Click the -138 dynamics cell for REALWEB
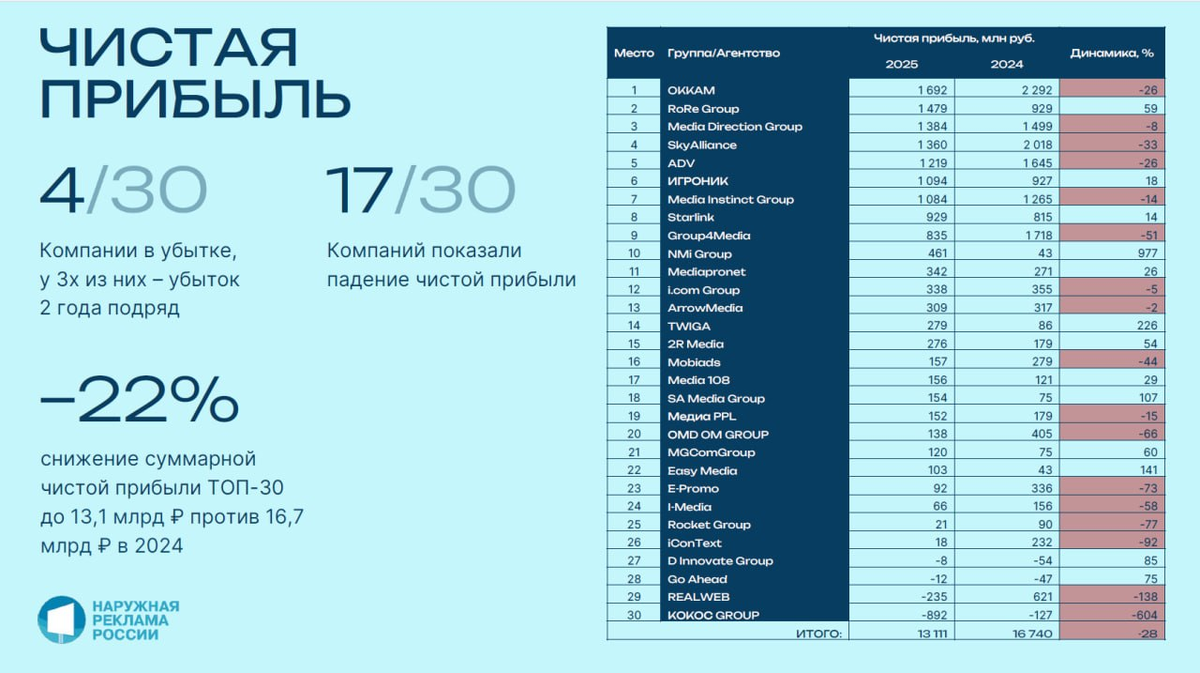The image size is (1200, 673). coord(1110,597)
